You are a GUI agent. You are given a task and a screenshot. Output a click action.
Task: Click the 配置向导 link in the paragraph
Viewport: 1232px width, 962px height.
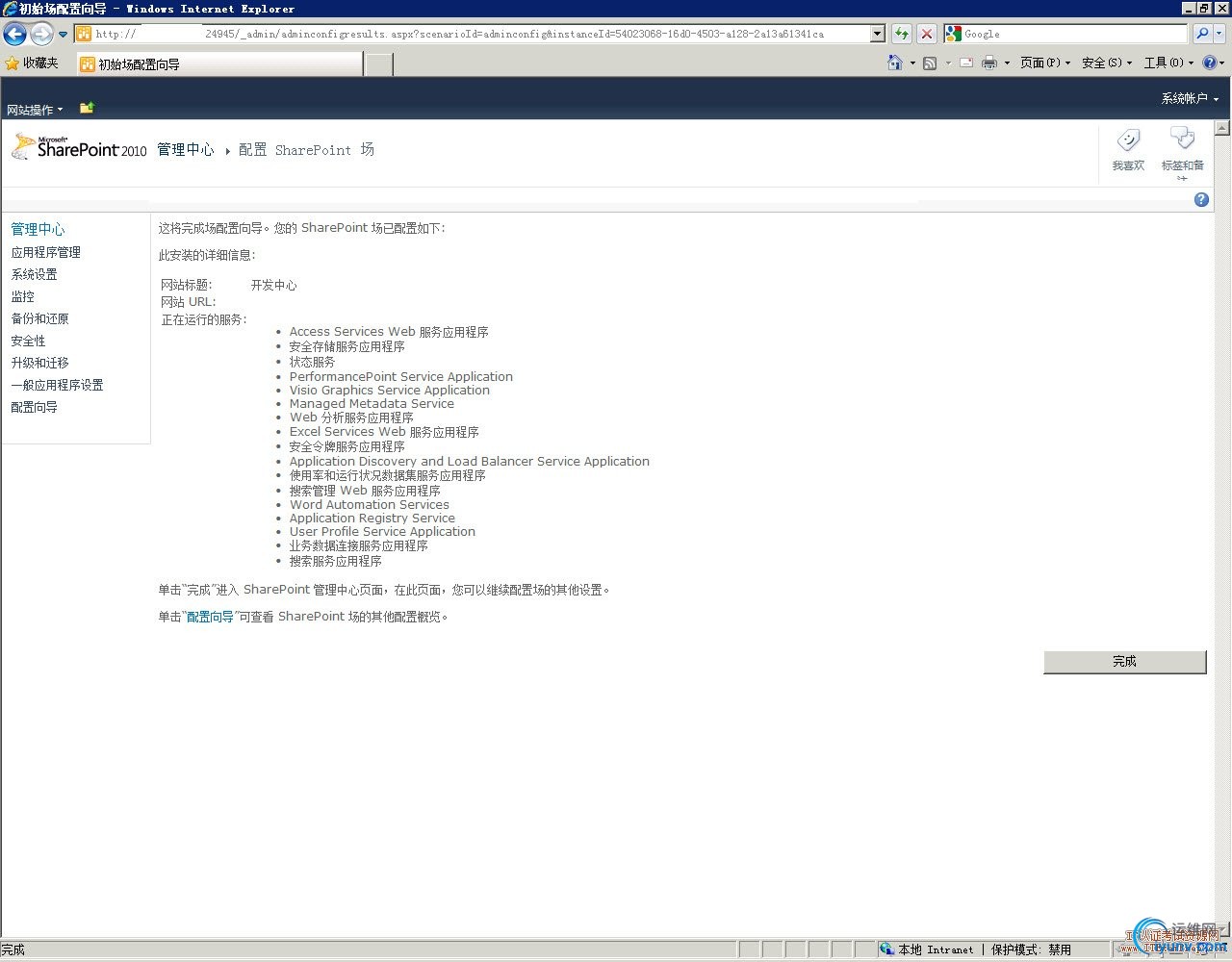coord(210,617)
